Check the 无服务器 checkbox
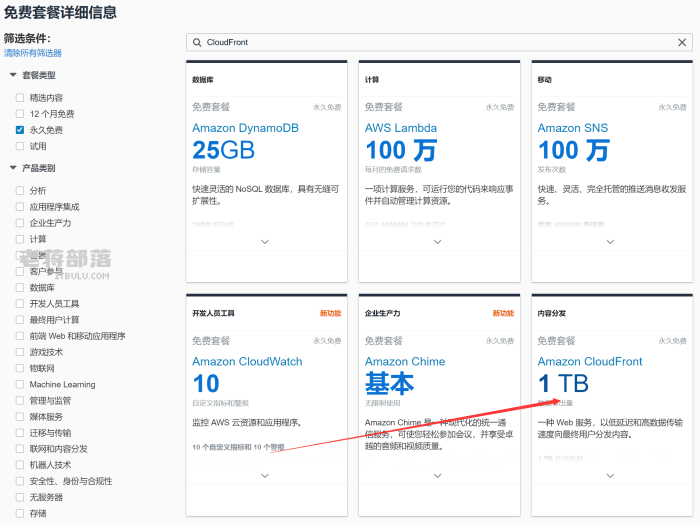The width and height of the screenshot is (700, 525). pos(20,497)
